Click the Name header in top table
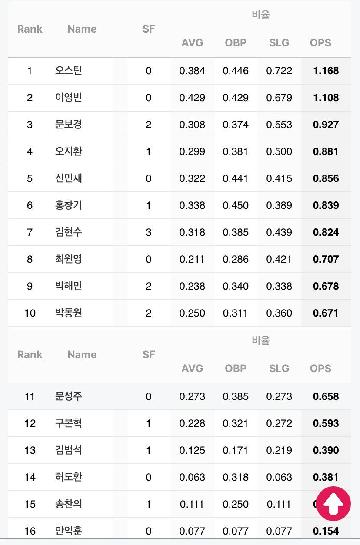Screen dimensions: 360x545 pos(82,29)
